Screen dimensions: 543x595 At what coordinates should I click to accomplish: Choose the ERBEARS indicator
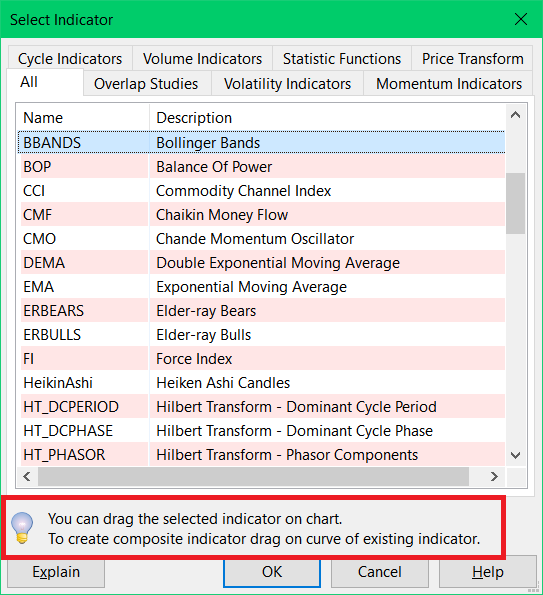[x=261, y=311]
